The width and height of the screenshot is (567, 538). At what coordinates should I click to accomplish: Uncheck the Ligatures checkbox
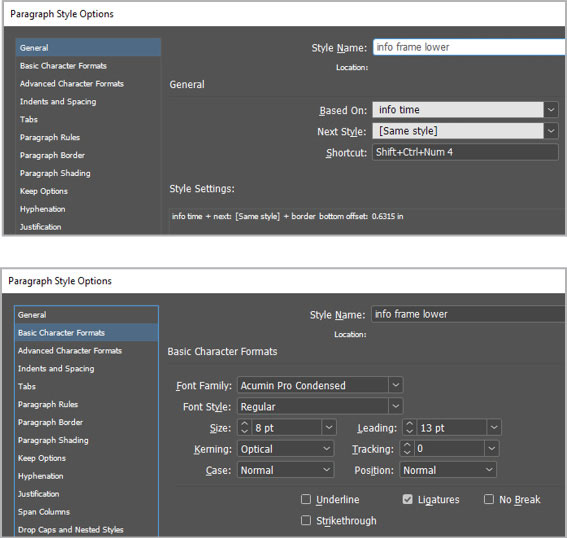408,499
